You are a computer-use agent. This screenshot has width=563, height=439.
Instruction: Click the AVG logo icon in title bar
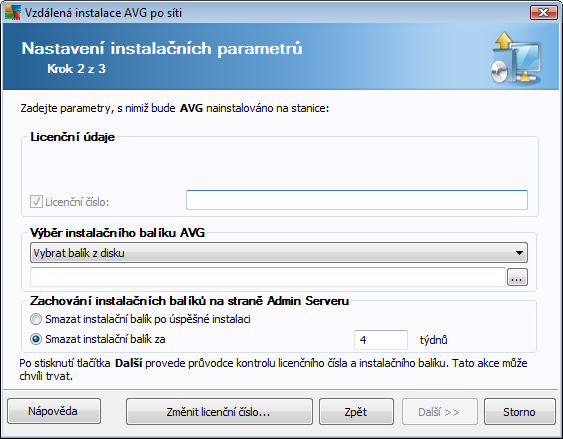coord(13,13)
